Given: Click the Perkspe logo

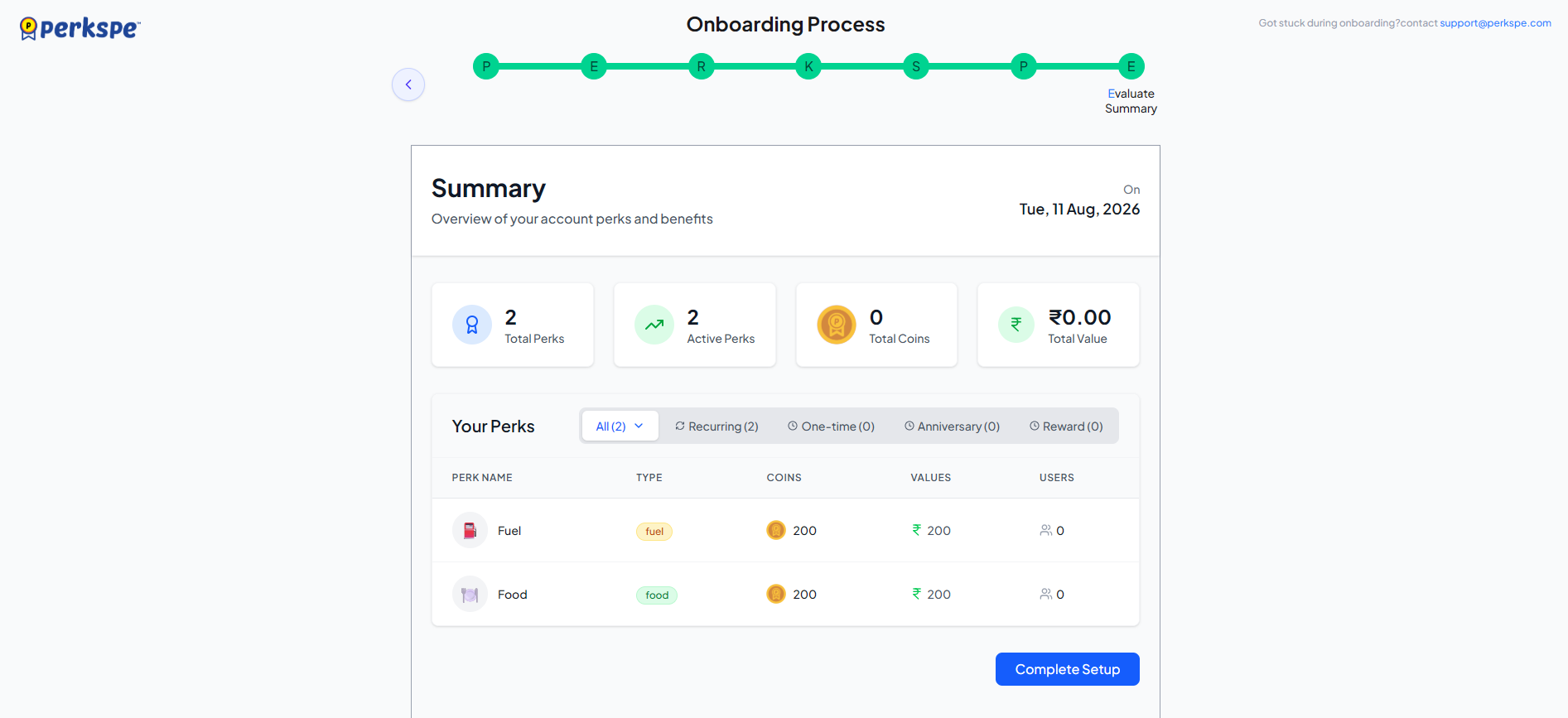Looking at the screenshot, I should (x=80, y=28).
